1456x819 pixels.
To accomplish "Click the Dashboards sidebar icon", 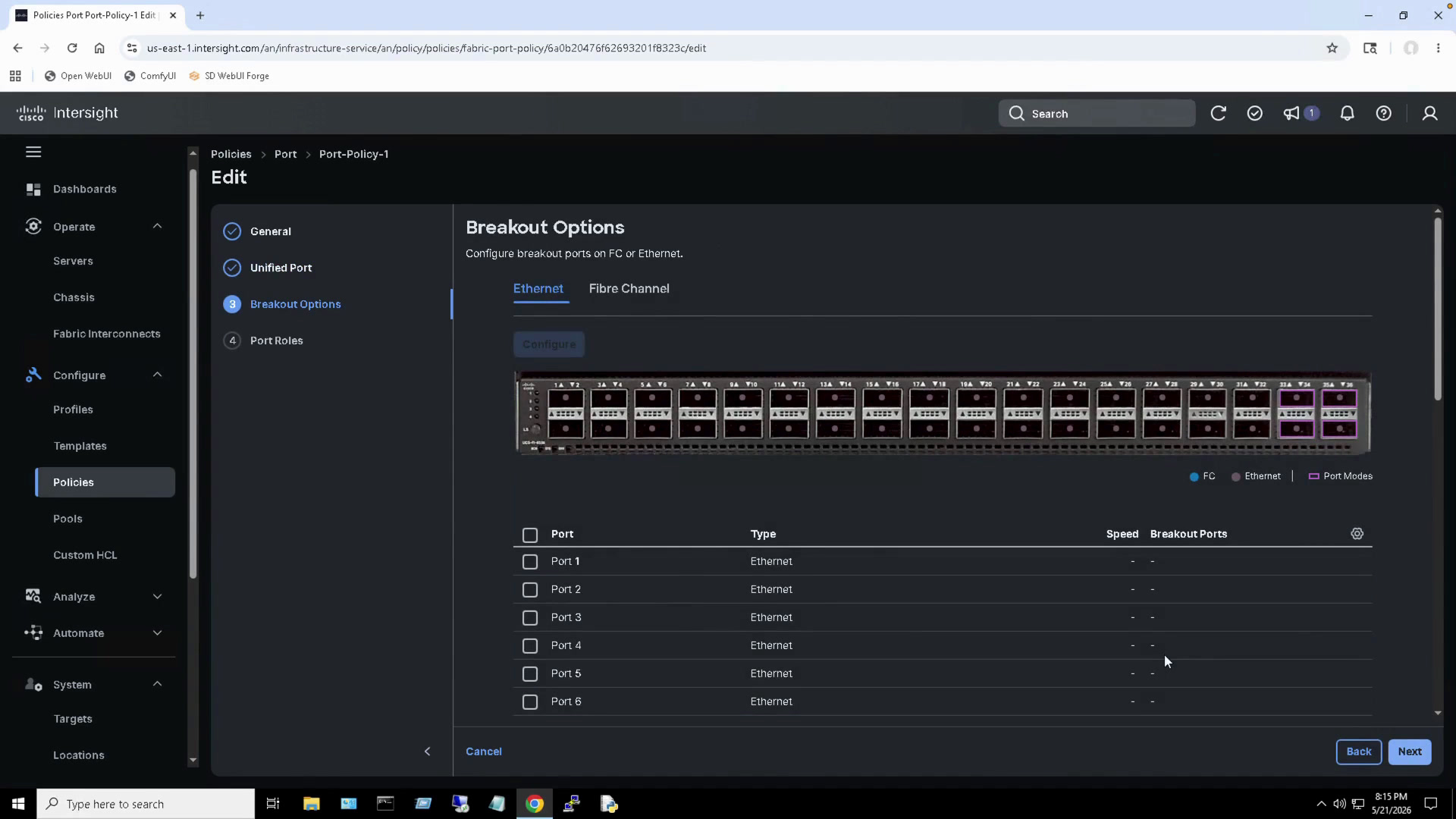I will click(x=33, y=190).
